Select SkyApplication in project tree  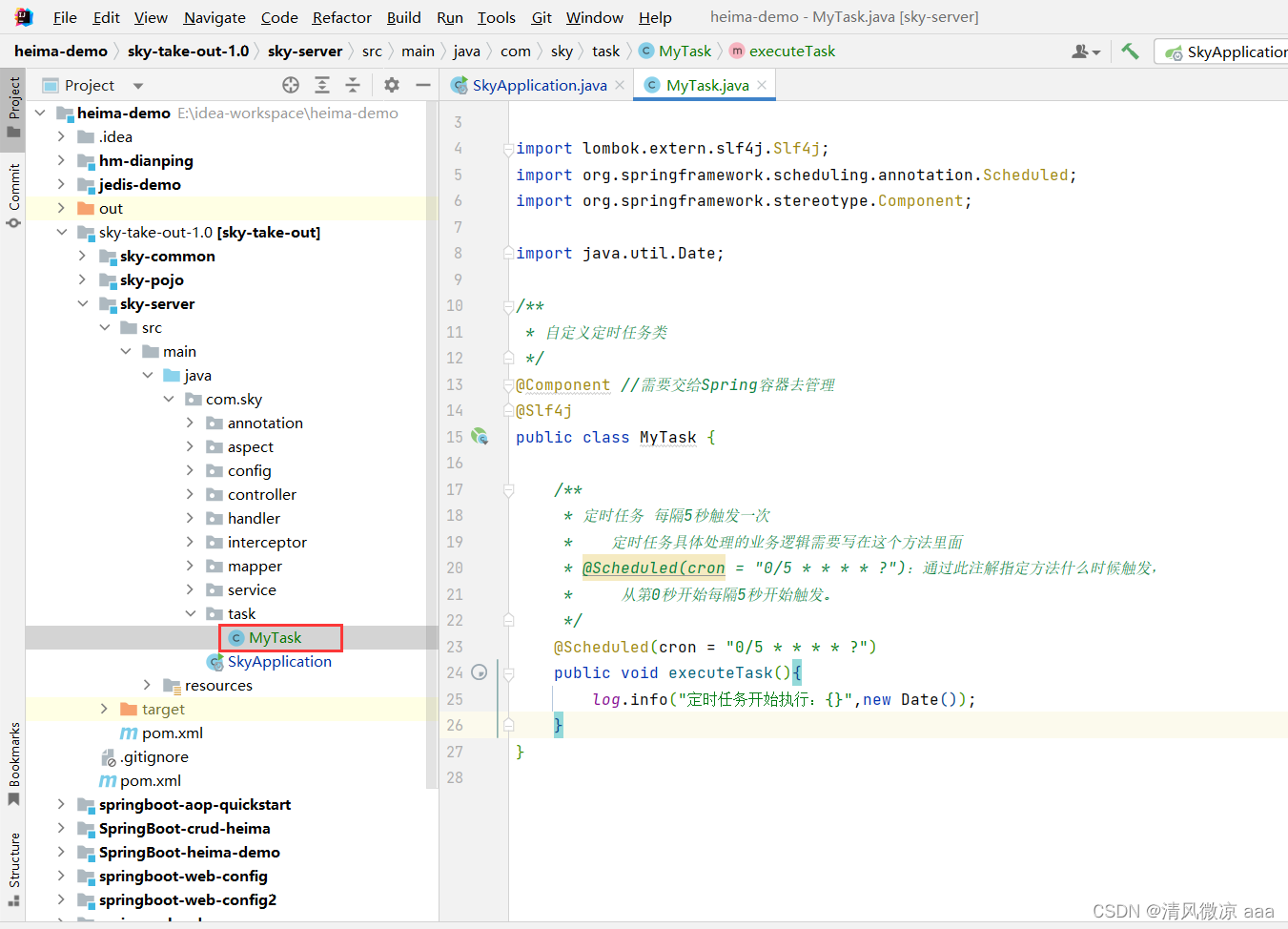click(x=279, y=661)
